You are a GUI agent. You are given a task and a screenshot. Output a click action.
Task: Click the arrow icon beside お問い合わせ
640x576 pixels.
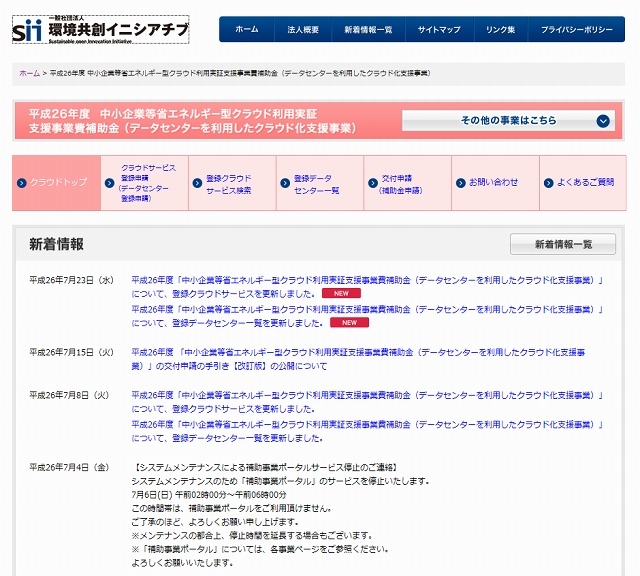tap(461, 183)
